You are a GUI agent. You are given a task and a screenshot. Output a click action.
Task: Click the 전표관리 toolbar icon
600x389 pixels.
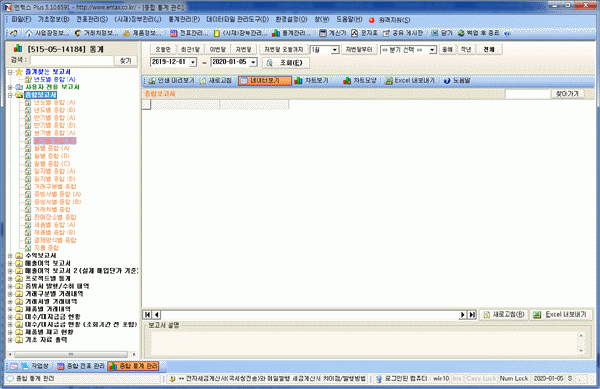click(x=173, y=33)
